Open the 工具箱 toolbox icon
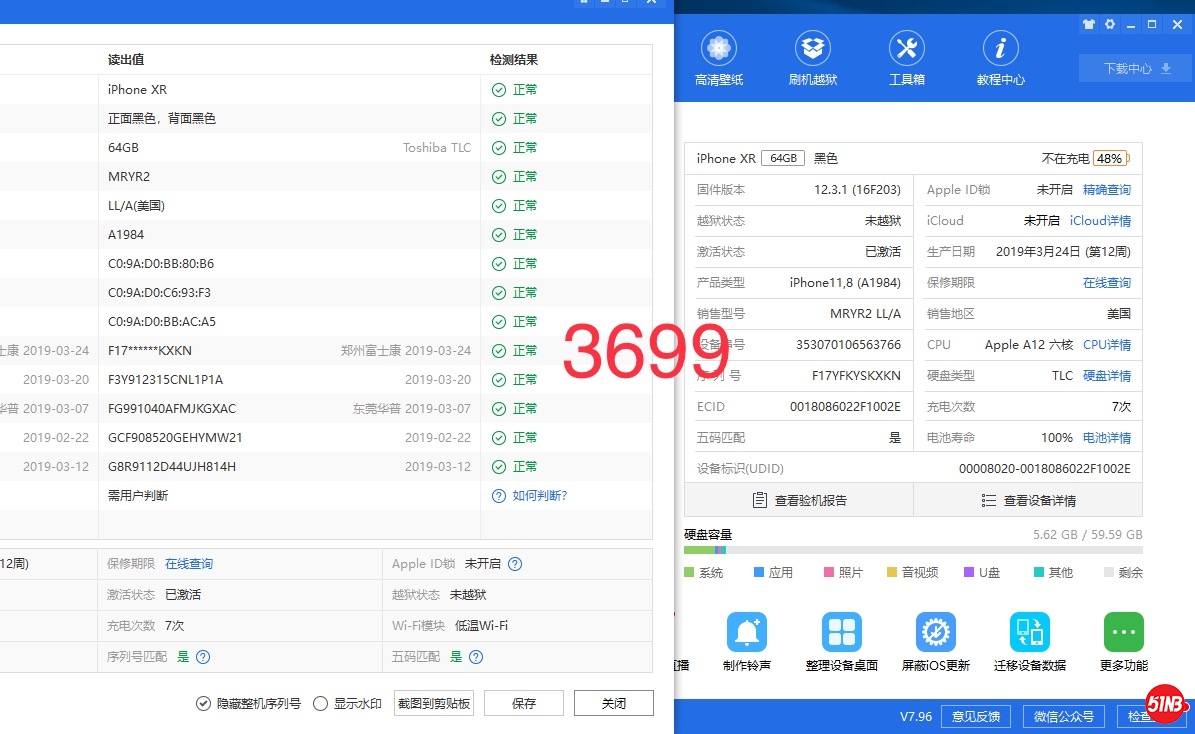Viewport: 1195px width, 734px height. (x=907, y=49)
